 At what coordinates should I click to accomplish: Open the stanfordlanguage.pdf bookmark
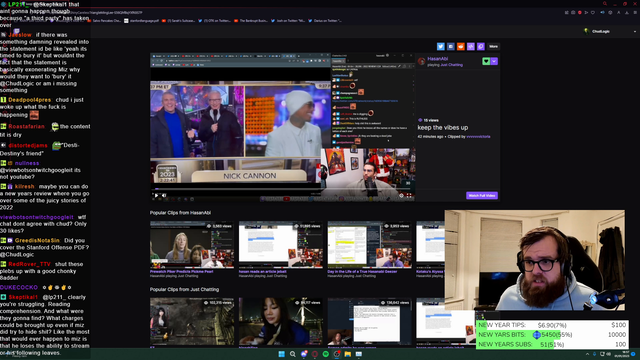(142, 20)
